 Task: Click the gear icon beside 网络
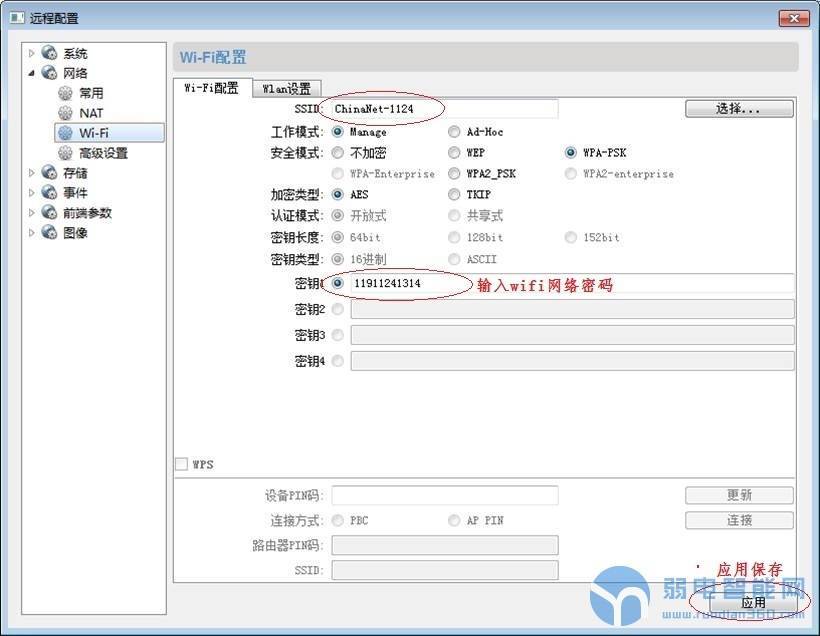(49, 73)
